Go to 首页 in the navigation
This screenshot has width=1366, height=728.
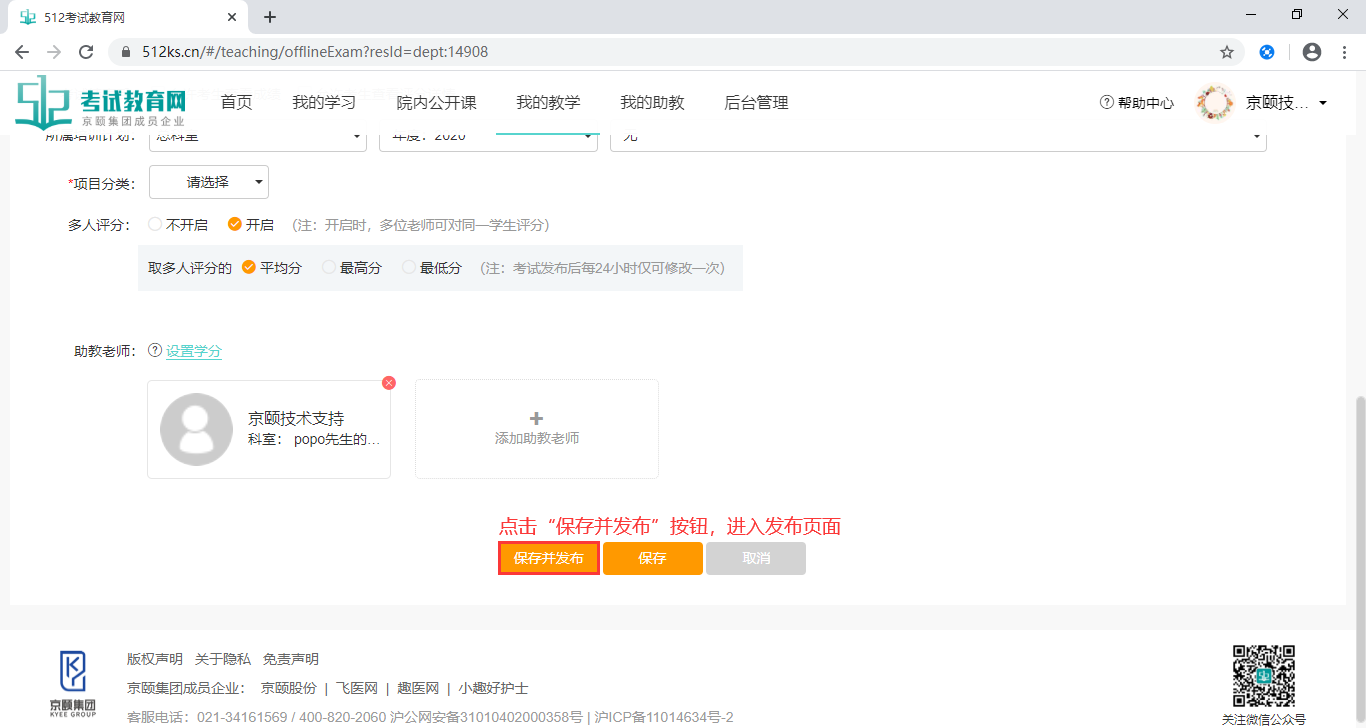tap(236, 102)
